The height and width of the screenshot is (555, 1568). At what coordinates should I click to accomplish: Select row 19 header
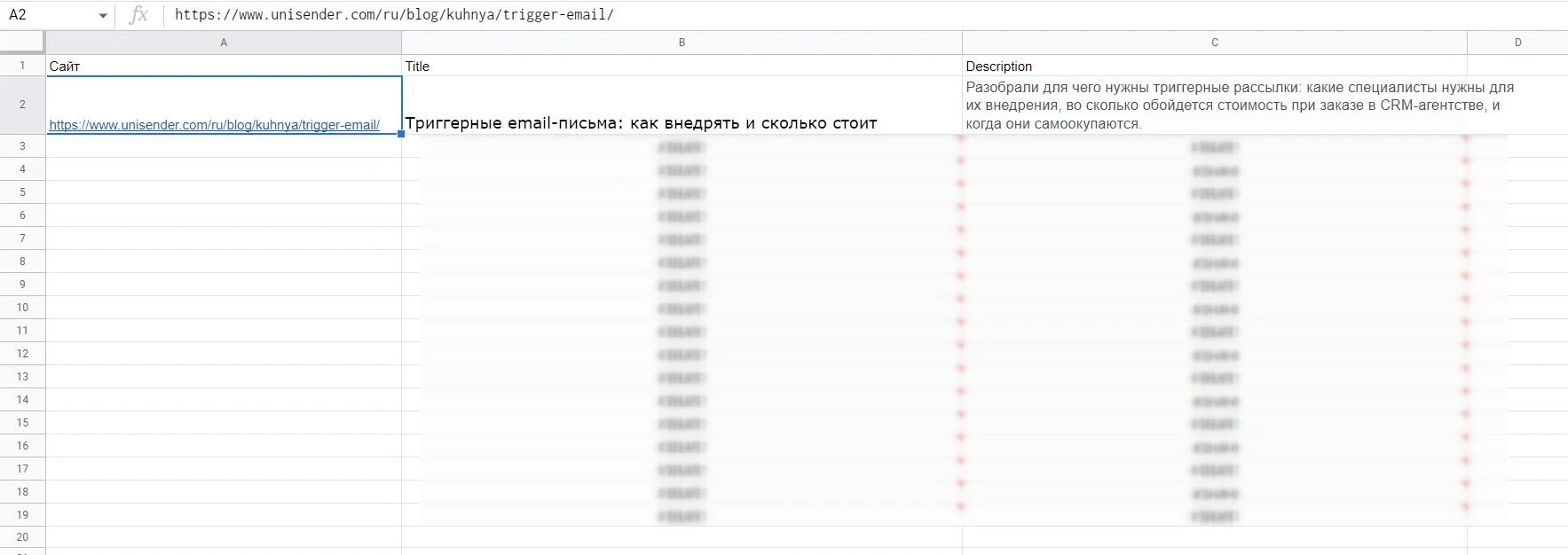point(22,515)
